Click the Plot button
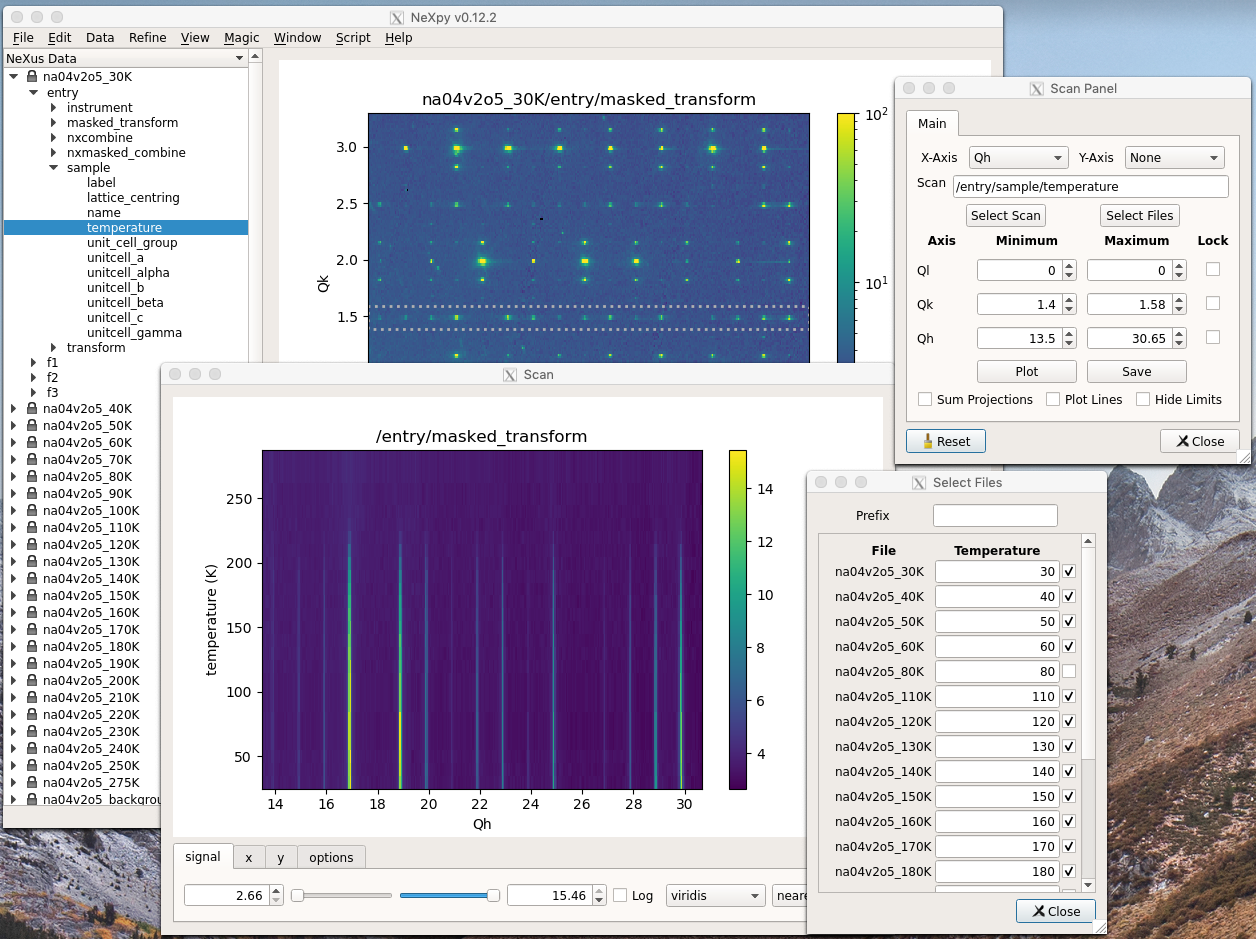The image size is (1256, 939). coord(1026,371)
